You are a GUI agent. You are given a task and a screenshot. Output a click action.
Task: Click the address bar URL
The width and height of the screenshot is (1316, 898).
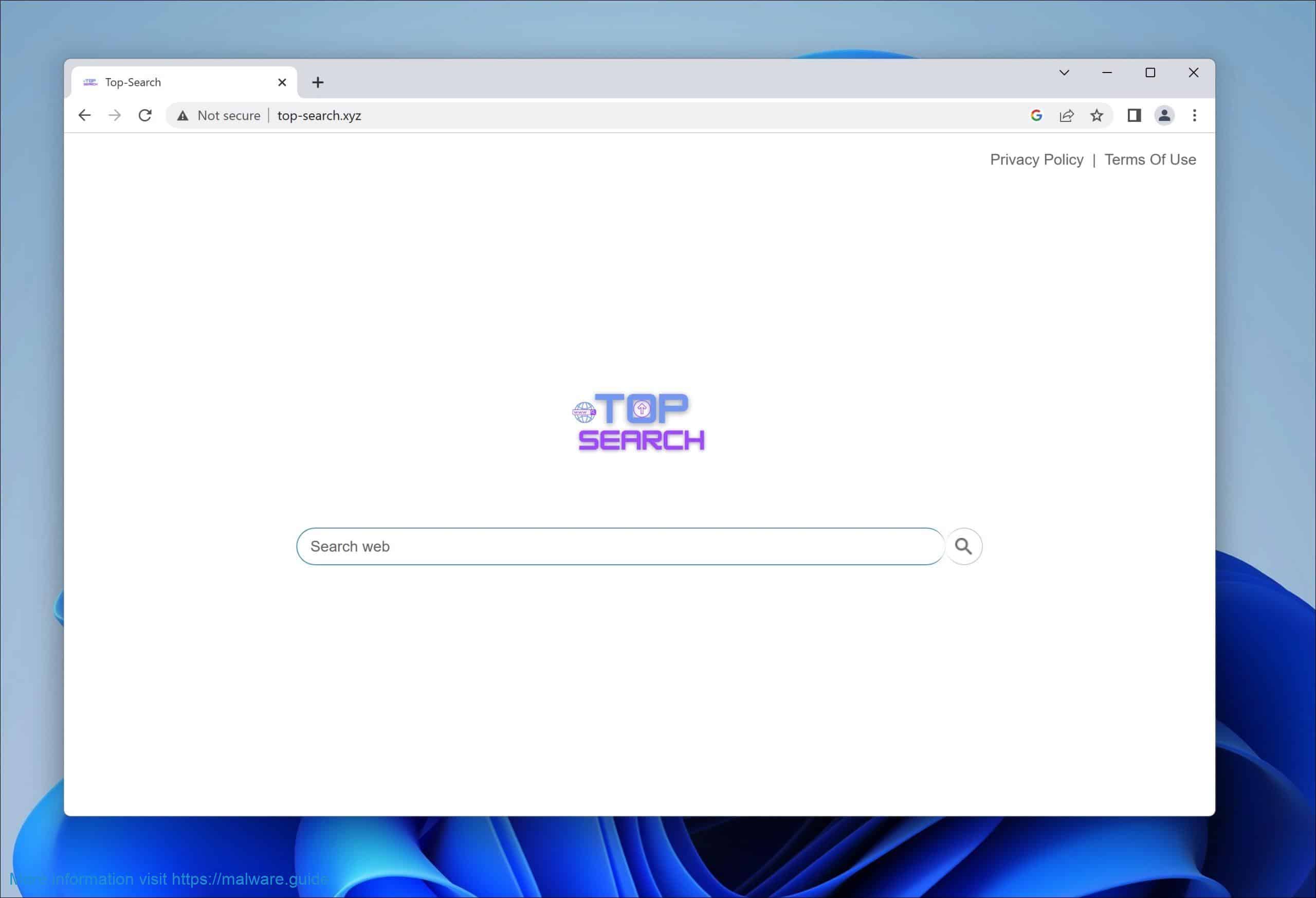tap(319, 116)
